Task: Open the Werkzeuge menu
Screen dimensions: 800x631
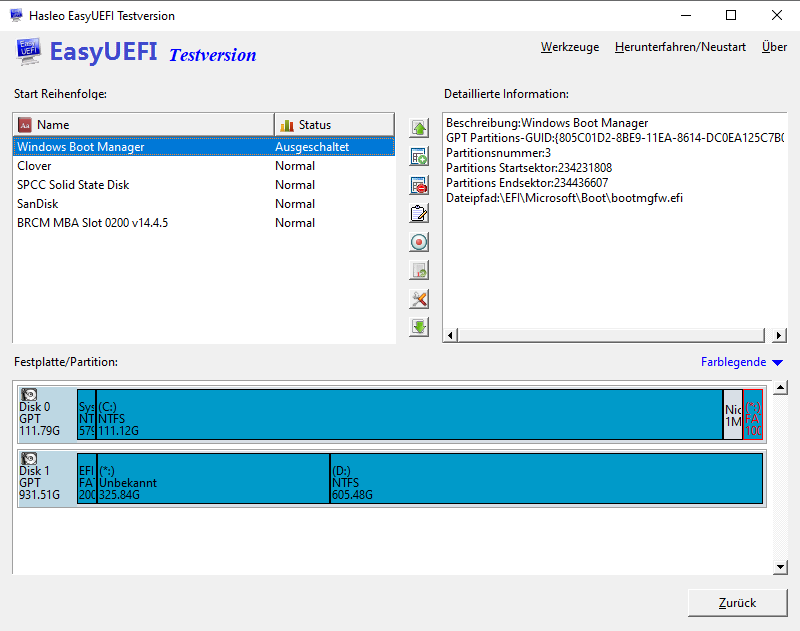Action: pos(570,47)
